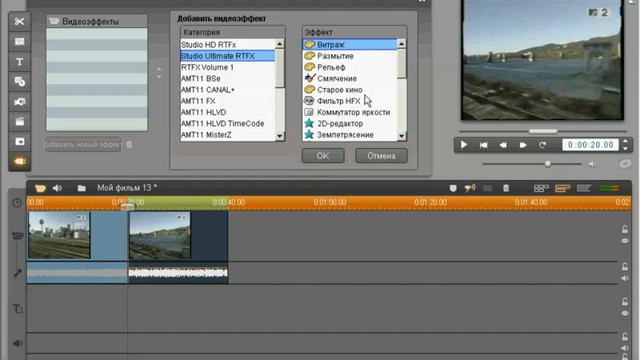Mute preview audio with the player speaker icon
Screen dimensions: 640x360
[x=592, y=164]
